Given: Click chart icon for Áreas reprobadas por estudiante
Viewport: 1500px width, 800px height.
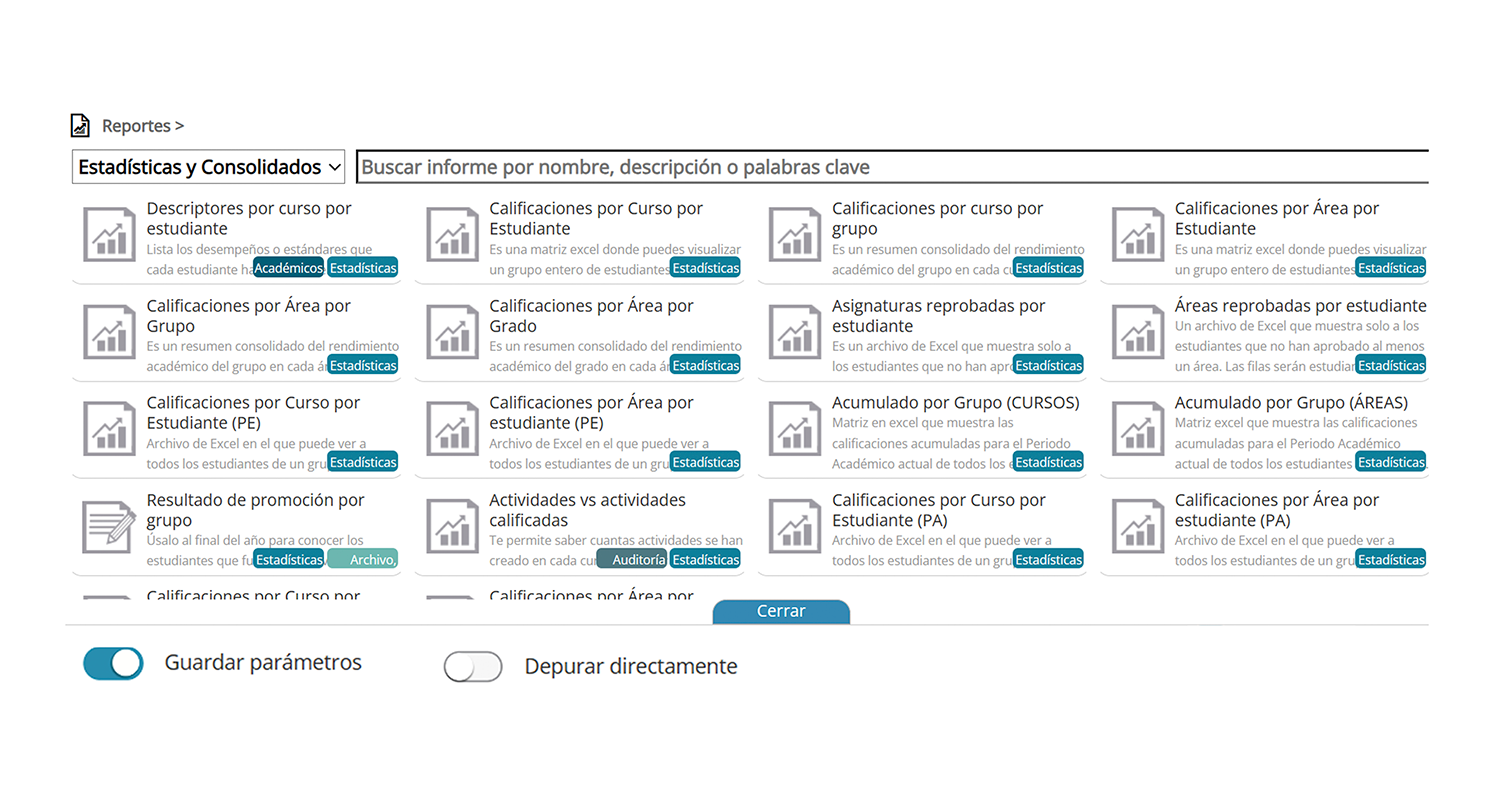Looking at the screenshot, I should coord(1138,332).
